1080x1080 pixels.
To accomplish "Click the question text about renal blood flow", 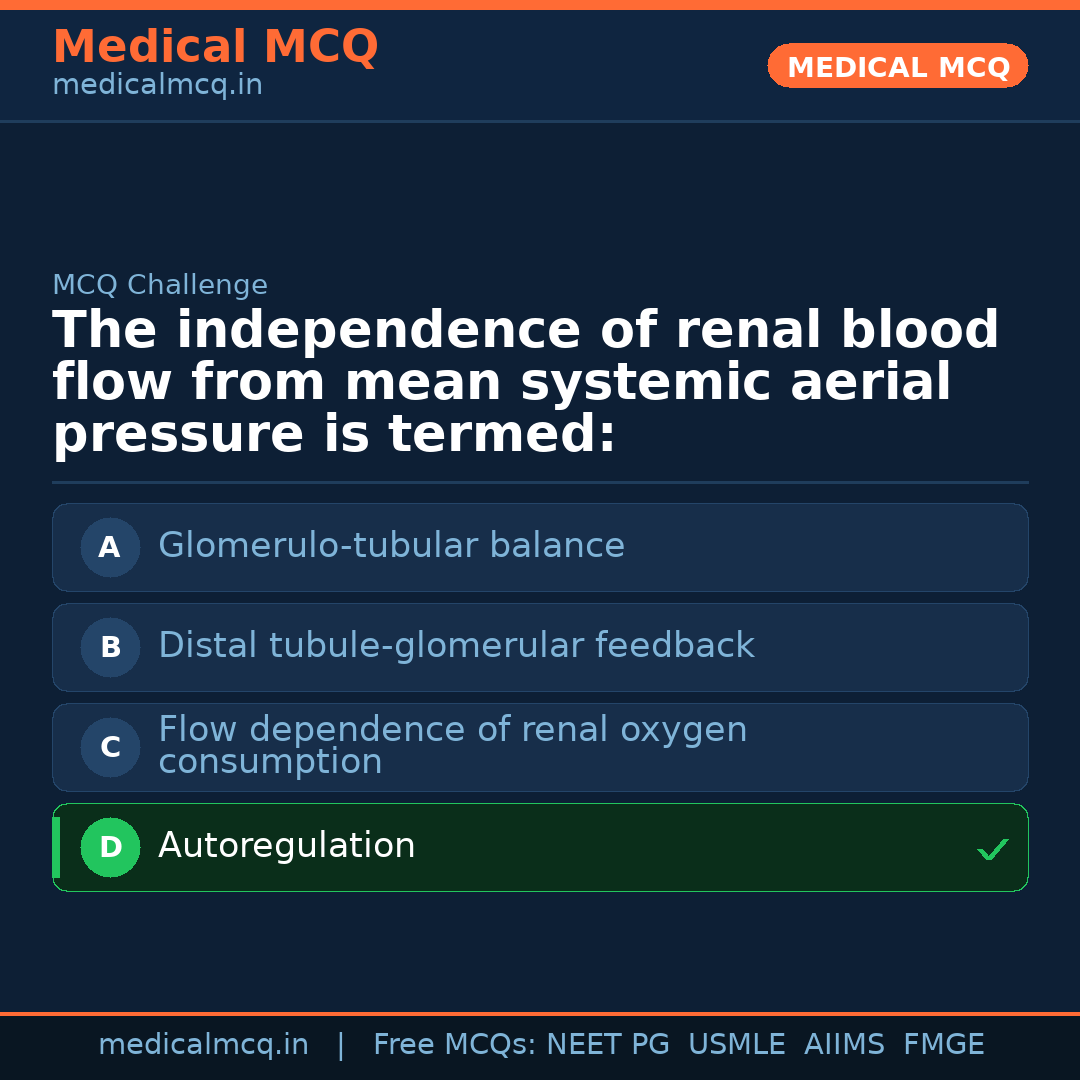I will [525, 383].
